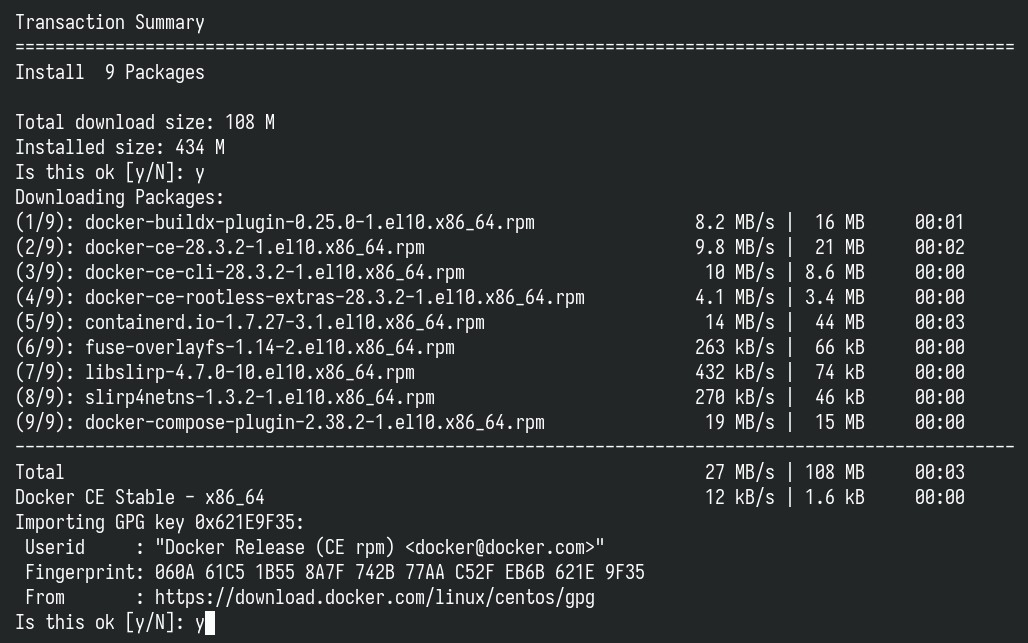
Task: Click the docker-ce-cli rpm line
Action: (x=490, y=273)
